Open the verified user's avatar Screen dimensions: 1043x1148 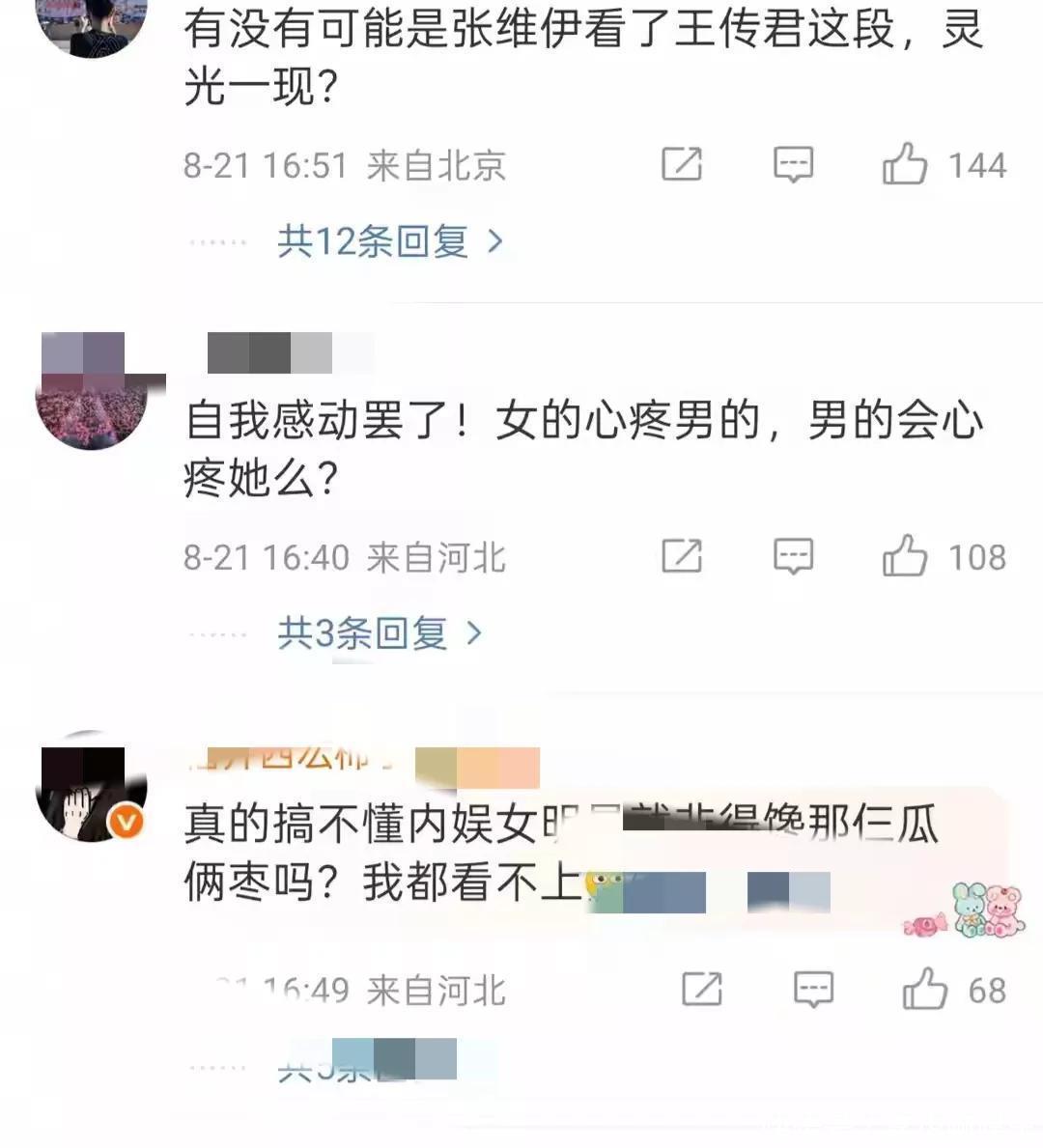(92, 786)
